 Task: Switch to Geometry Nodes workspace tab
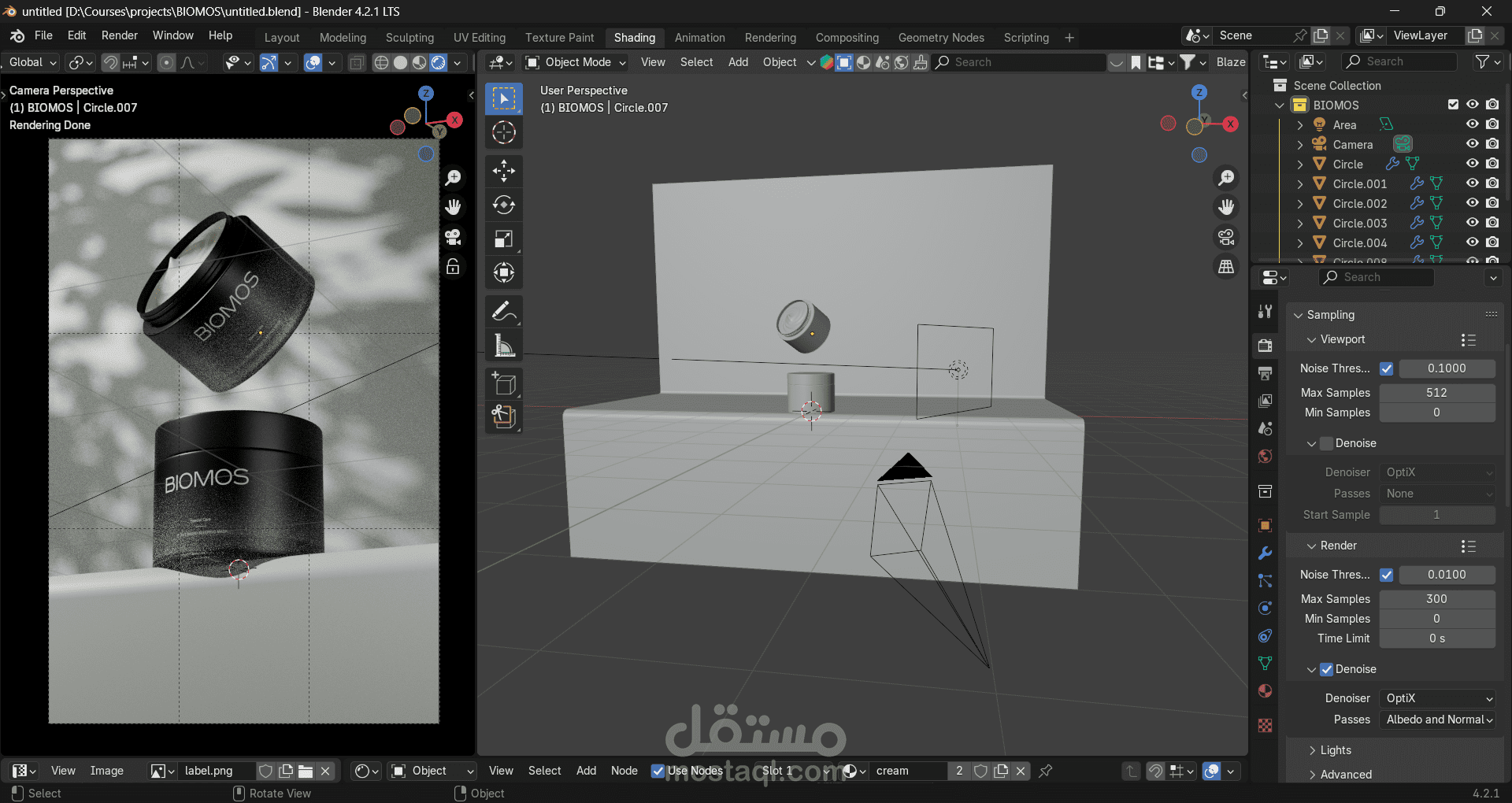[x=941, y=38]
